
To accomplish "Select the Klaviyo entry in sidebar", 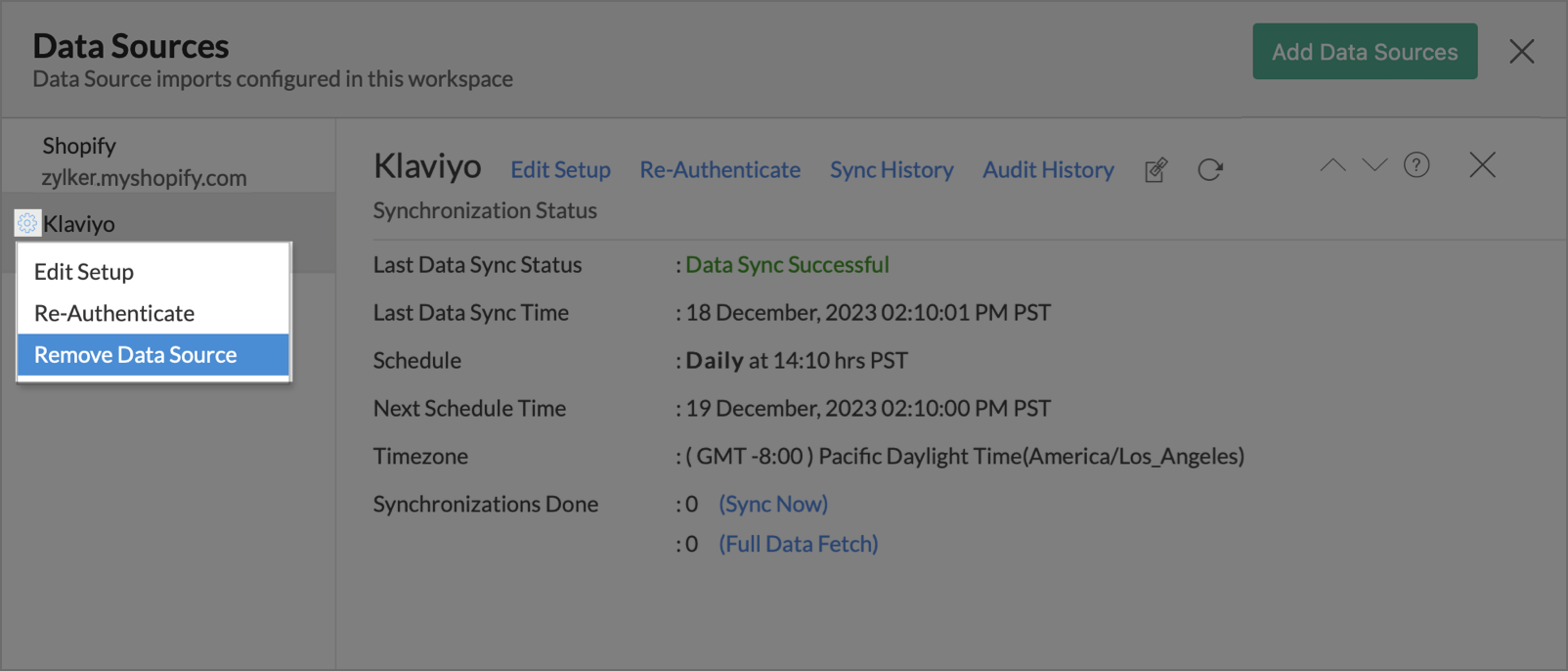I will [x=79, y=224].
